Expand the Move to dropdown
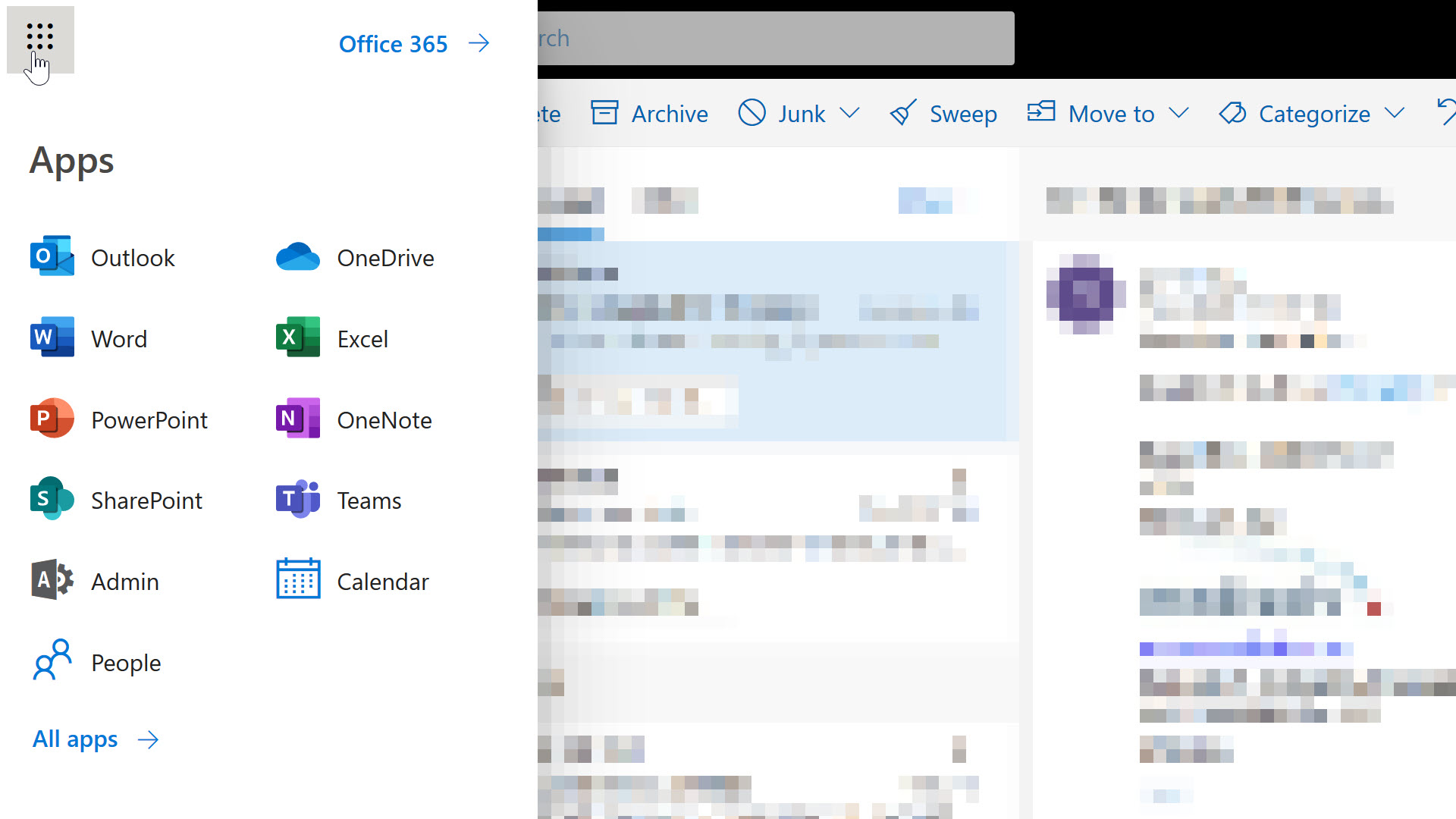The width and height of the screenshot is (1456, 819). coord(1181,113)
